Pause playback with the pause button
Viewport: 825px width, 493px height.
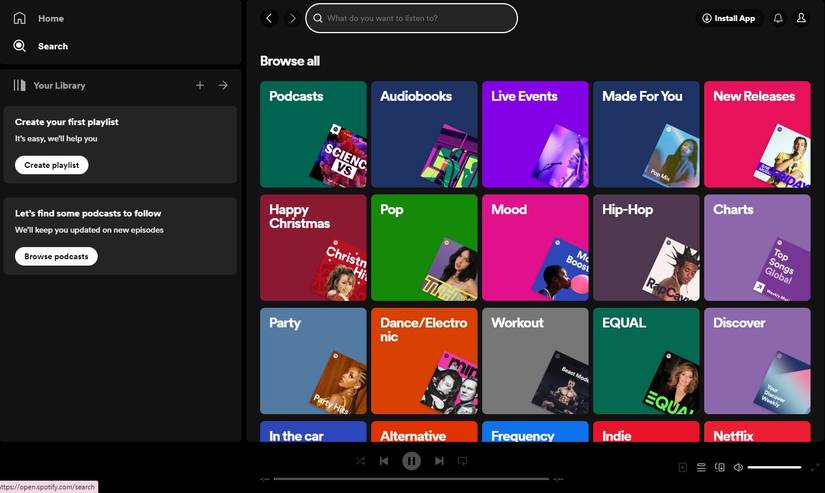pos(411,461)
